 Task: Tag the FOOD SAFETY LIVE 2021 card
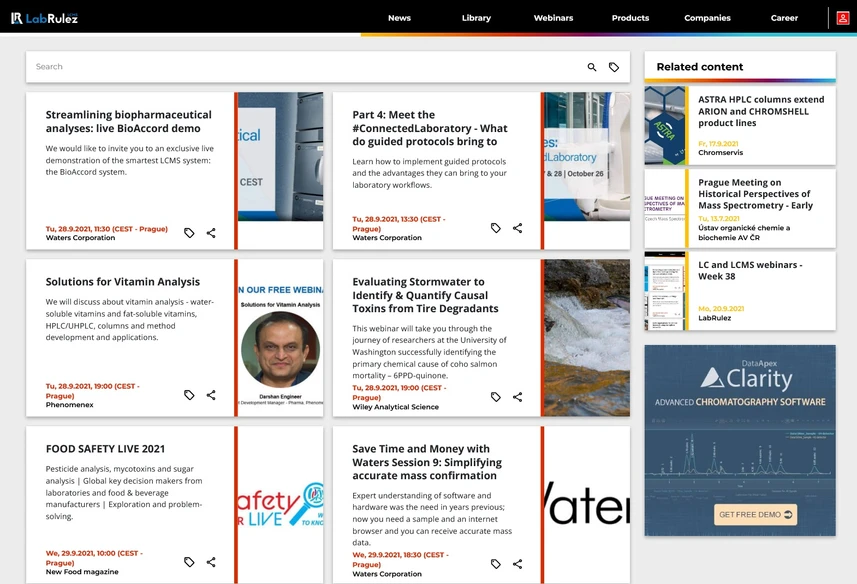[x=189, y=562]
